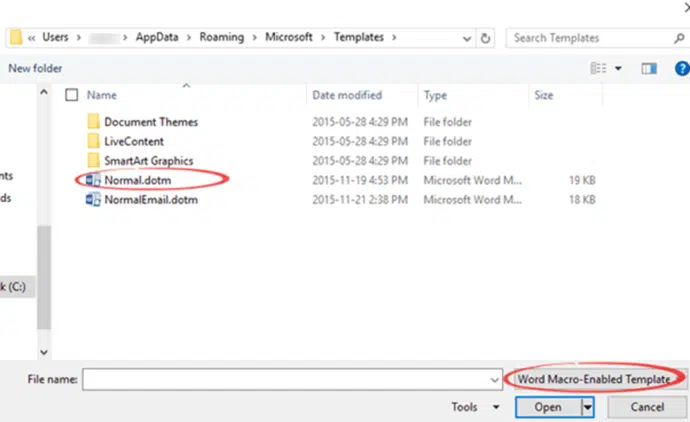Navigate to Roaming in the breadcrumb
Image resolution: width=690 pixels, height=422 pixels.
click(222, 37)
